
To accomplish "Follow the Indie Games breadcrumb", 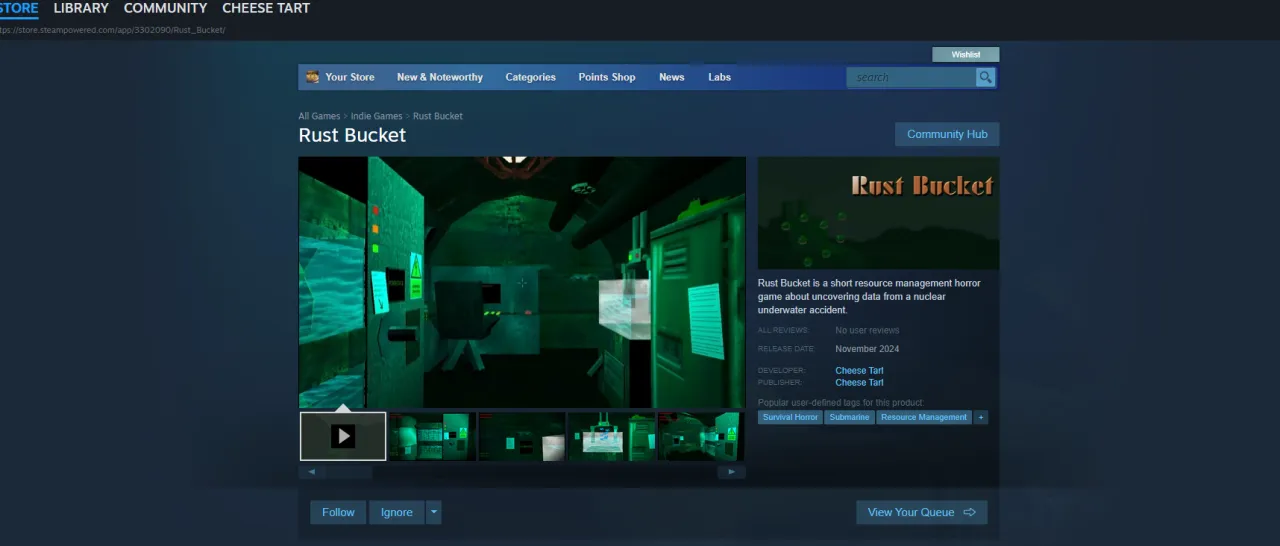I will click(376, 116).
